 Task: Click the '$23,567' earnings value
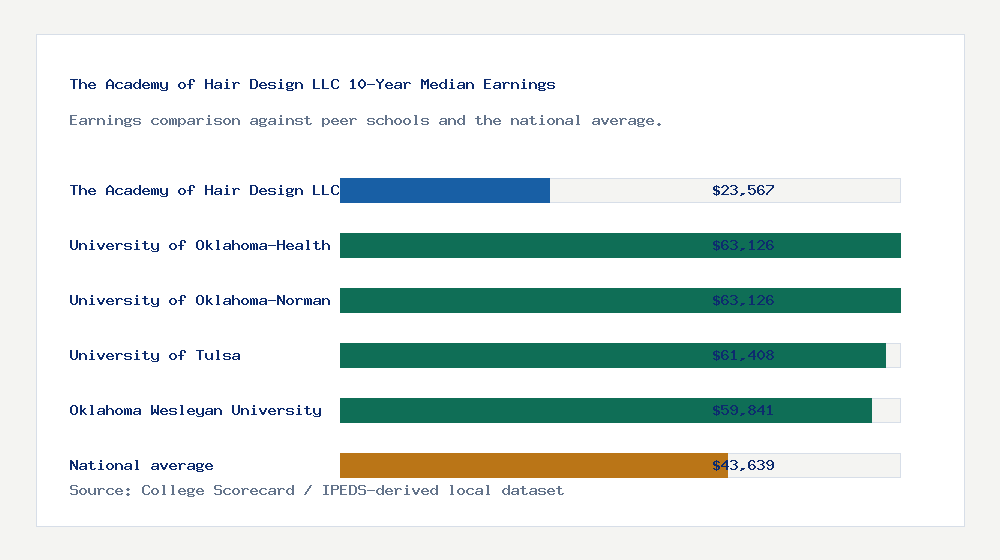click(x=743, y=190)
